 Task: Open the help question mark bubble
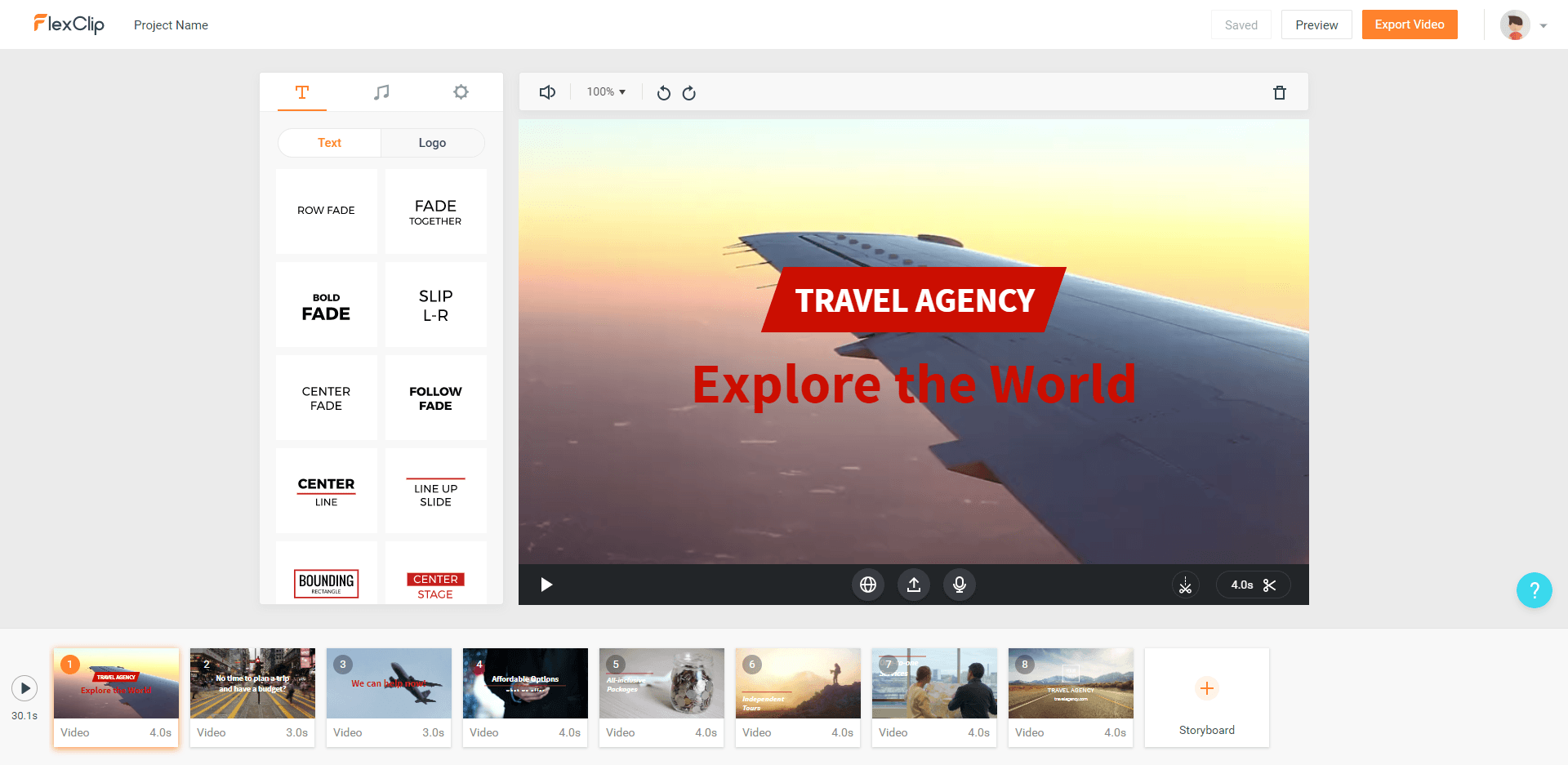(1534, 589)
